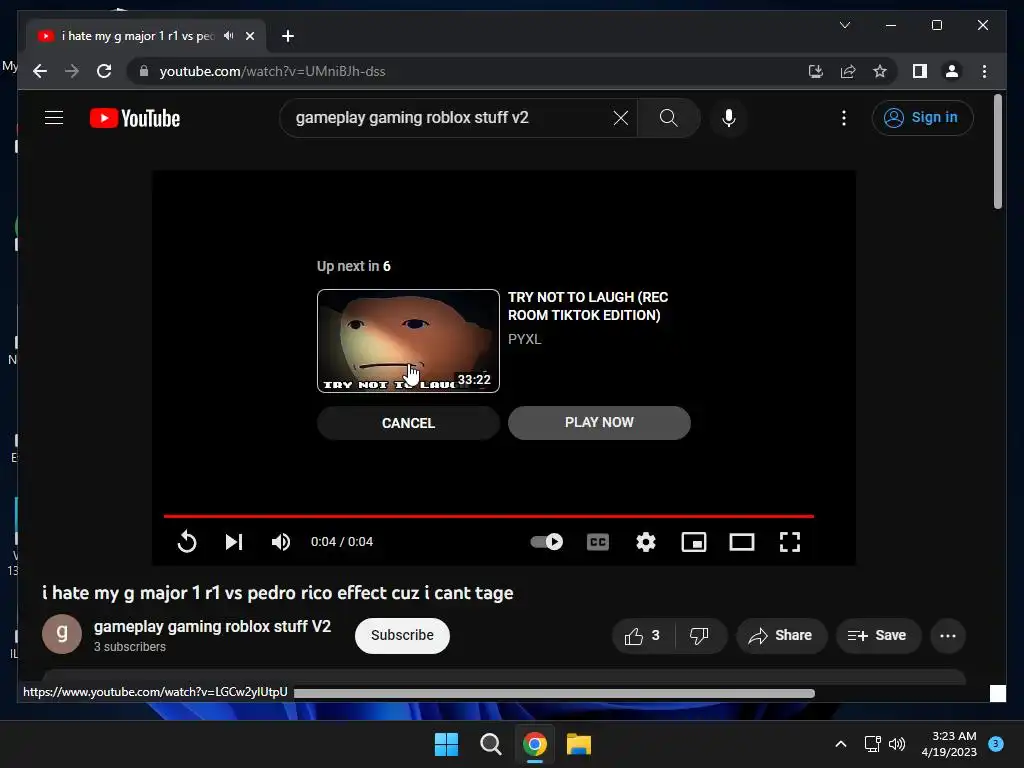The image size is (1024, 768).
Task: Click the red video progress bar
Action: (488, 516)
